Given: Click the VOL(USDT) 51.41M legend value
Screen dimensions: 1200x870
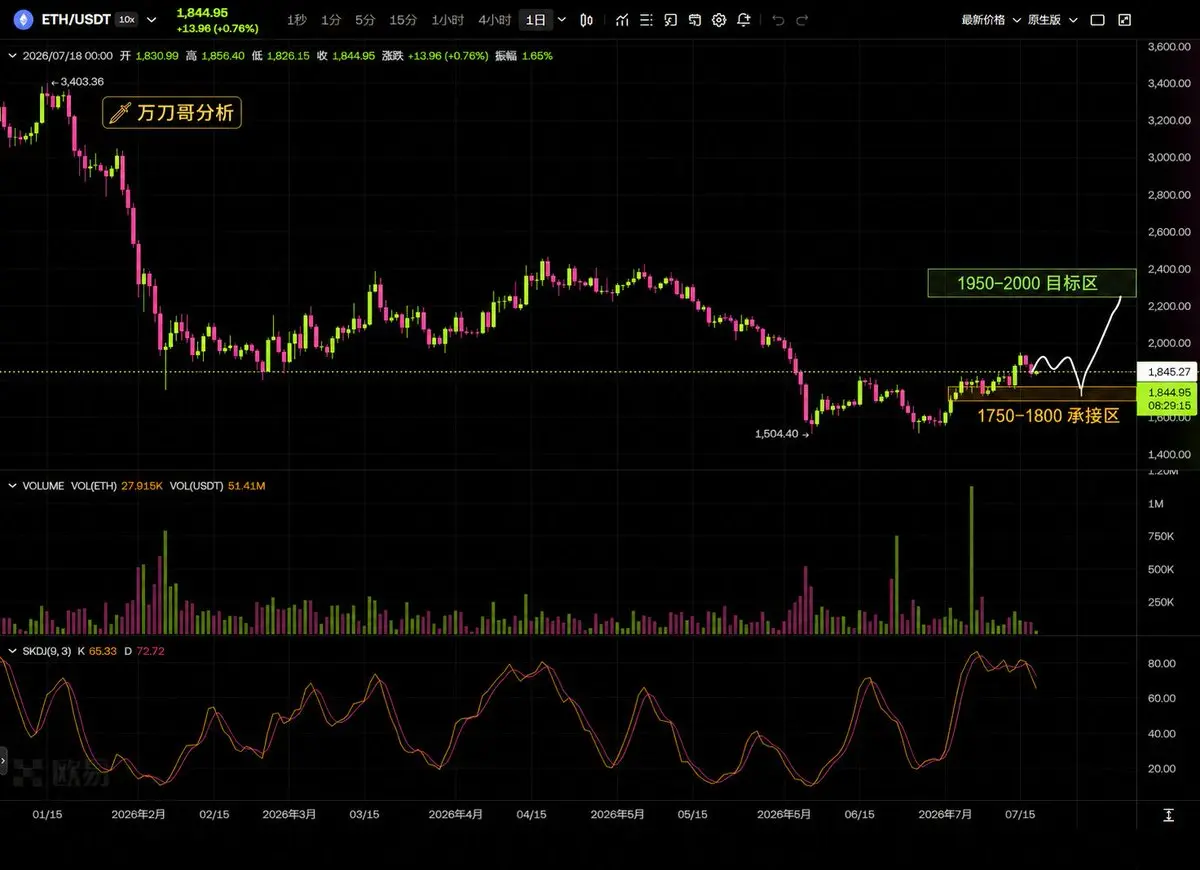Looking at the screenshot, I should (x=218, y=485).
